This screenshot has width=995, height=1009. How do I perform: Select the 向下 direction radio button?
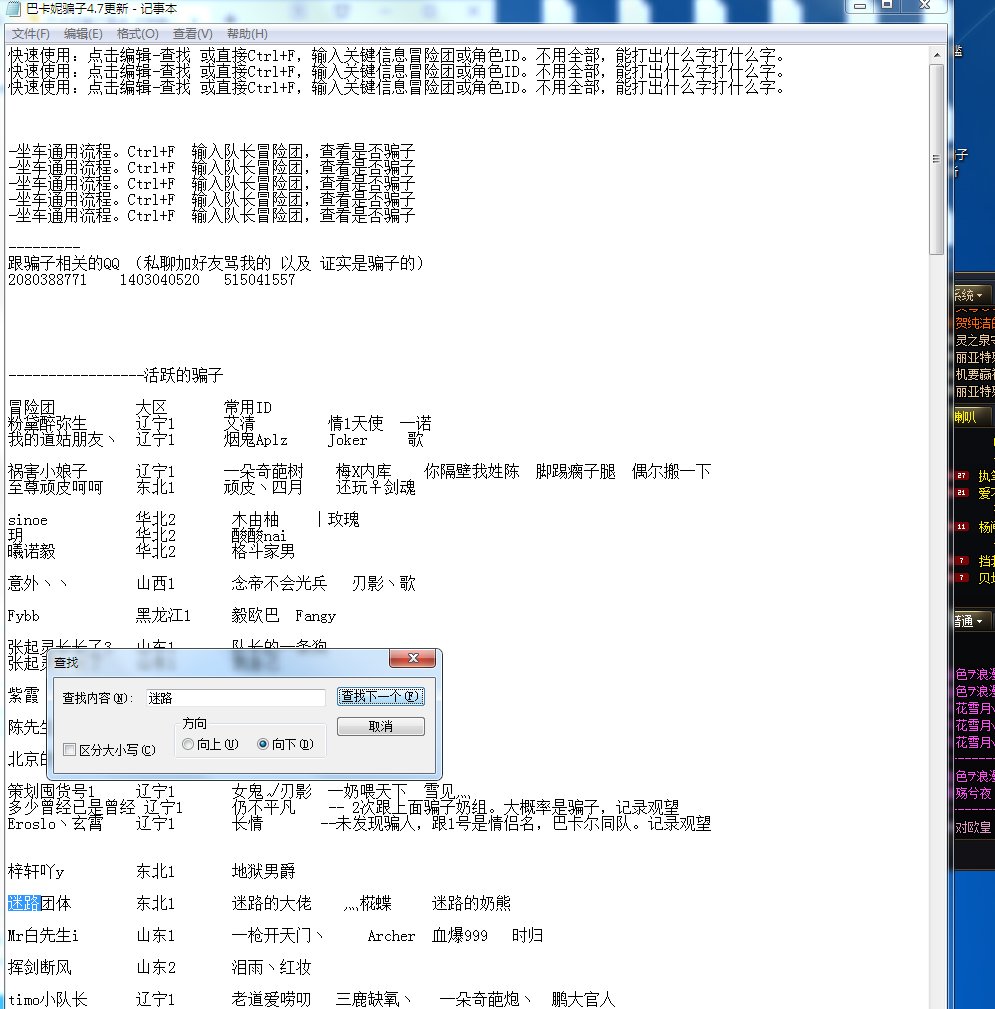(264, 744)
